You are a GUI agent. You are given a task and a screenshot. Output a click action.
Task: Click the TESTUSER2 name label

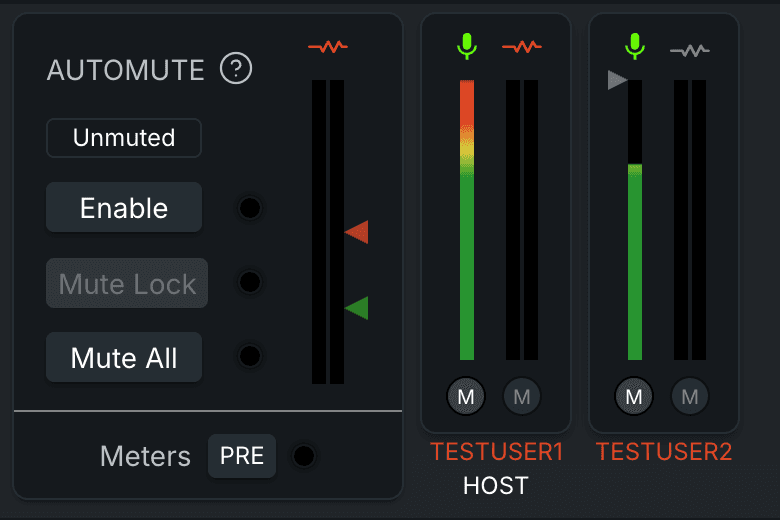[x=664, y=452]
